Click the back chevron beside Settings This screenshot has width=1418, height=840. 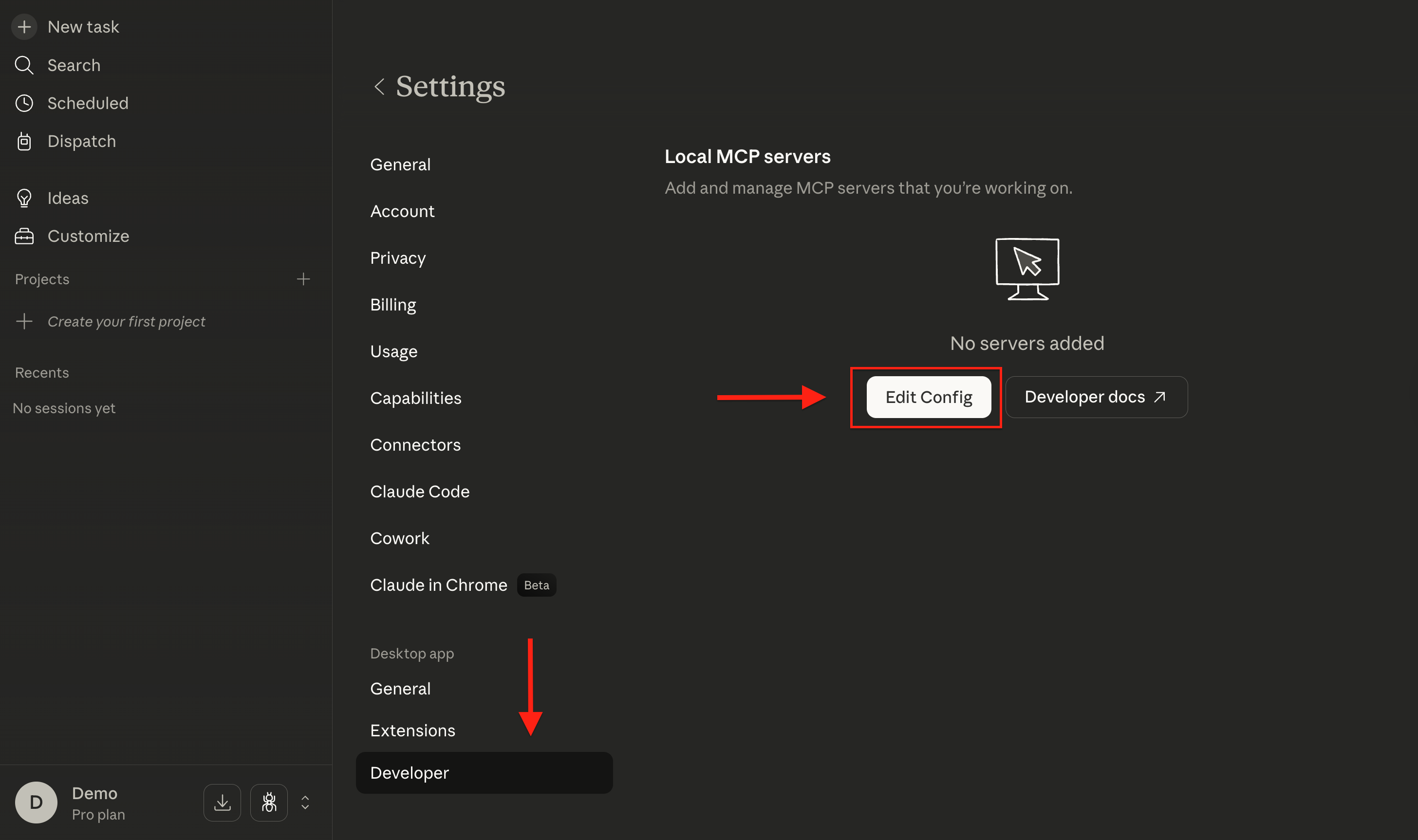[x=380, y=86]
